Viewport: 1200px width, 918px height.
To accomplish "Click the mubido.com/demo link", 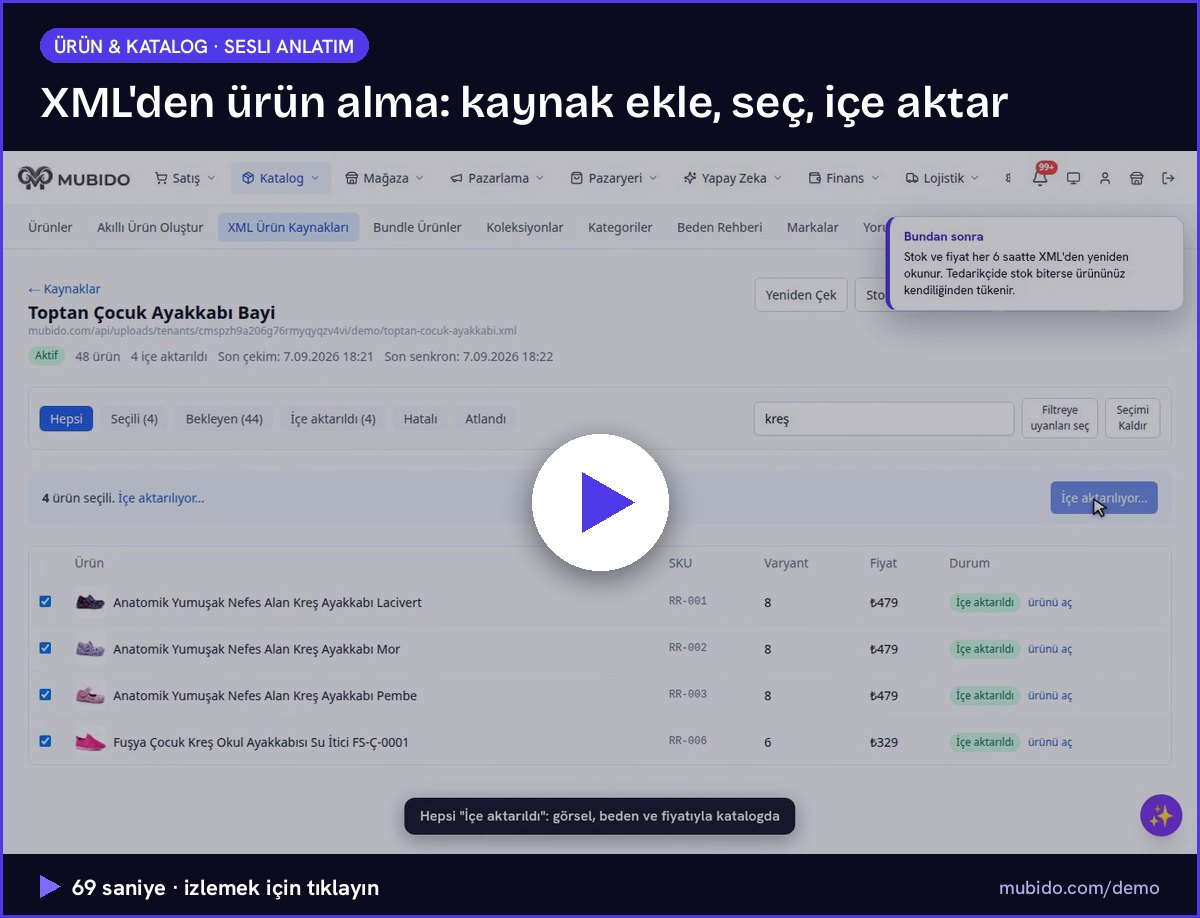I will point(1079,888).
